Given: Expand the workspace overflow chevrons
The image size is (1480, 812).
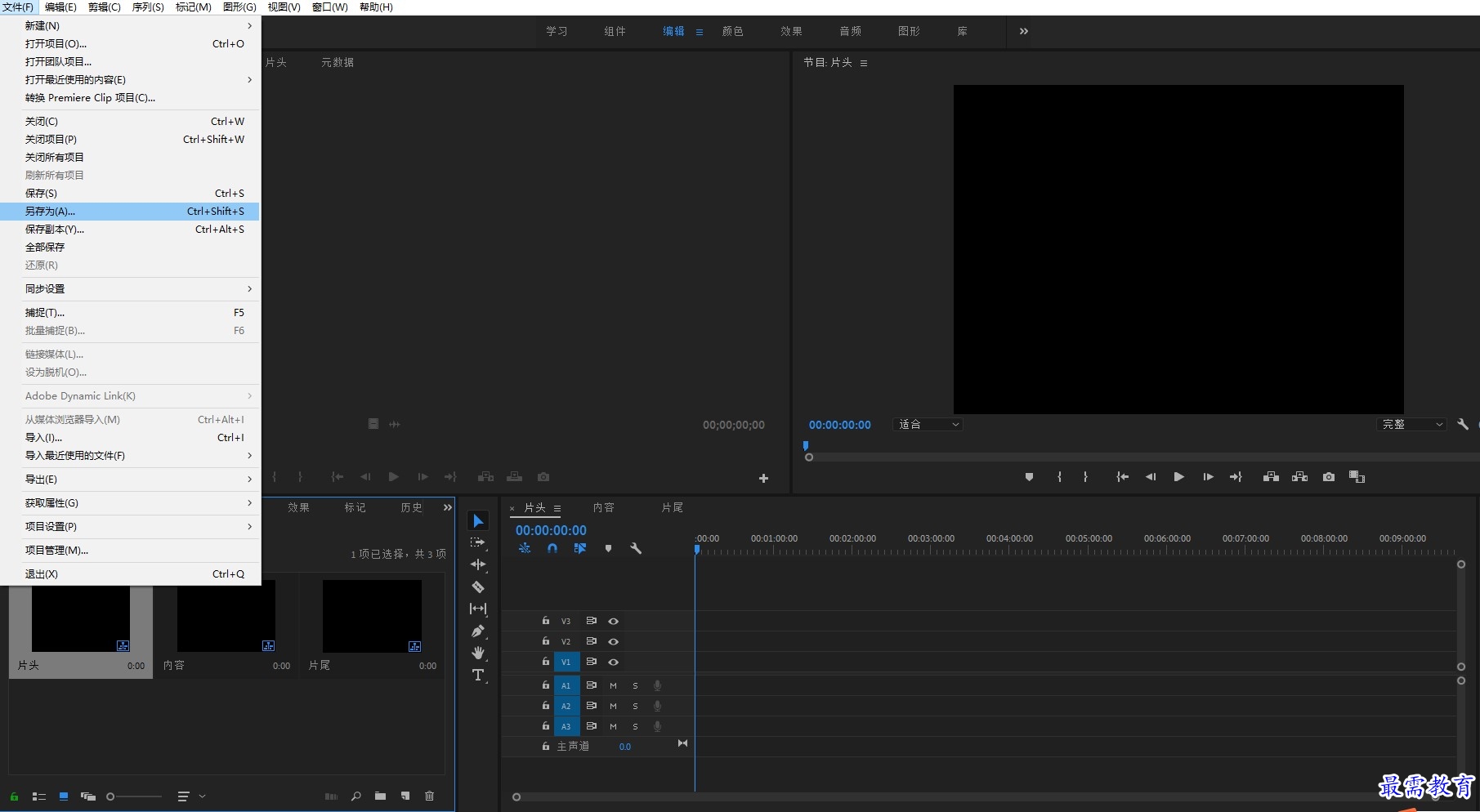Looking at the screenshot, I should click(x=1024, y=31).
